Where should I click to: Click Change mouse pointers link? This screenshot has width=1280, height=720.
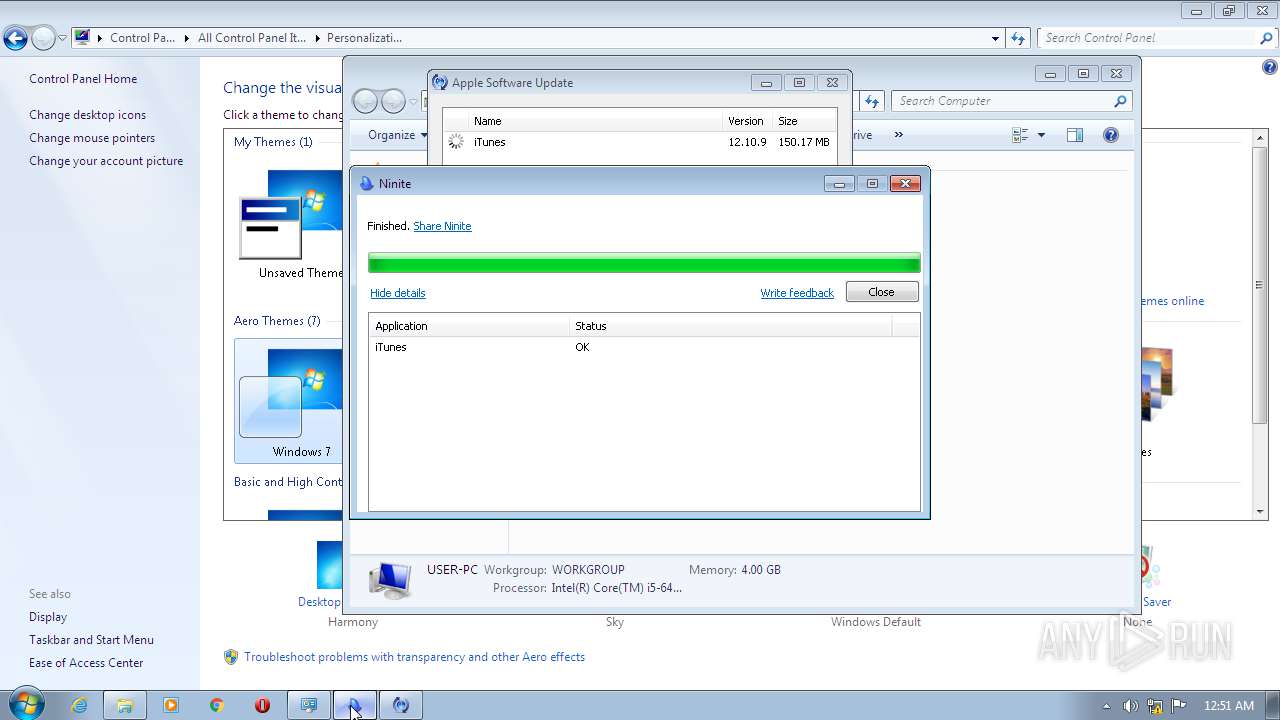coord(92,138)
